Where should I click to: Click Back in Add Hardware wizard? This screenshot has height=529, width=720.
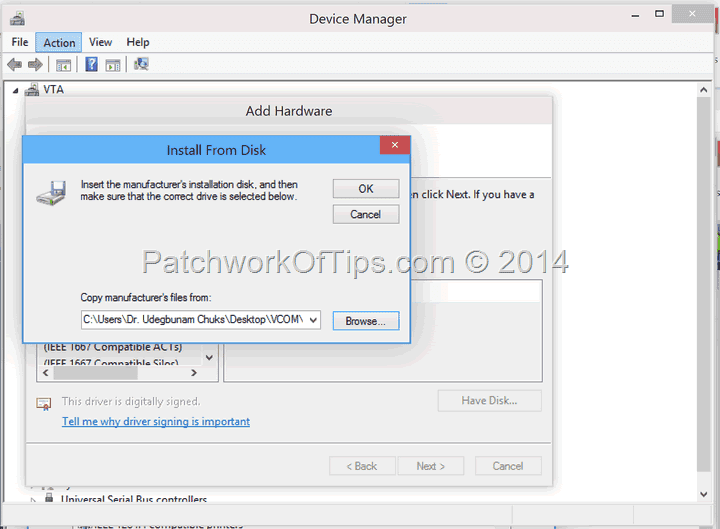pos(362,466)
